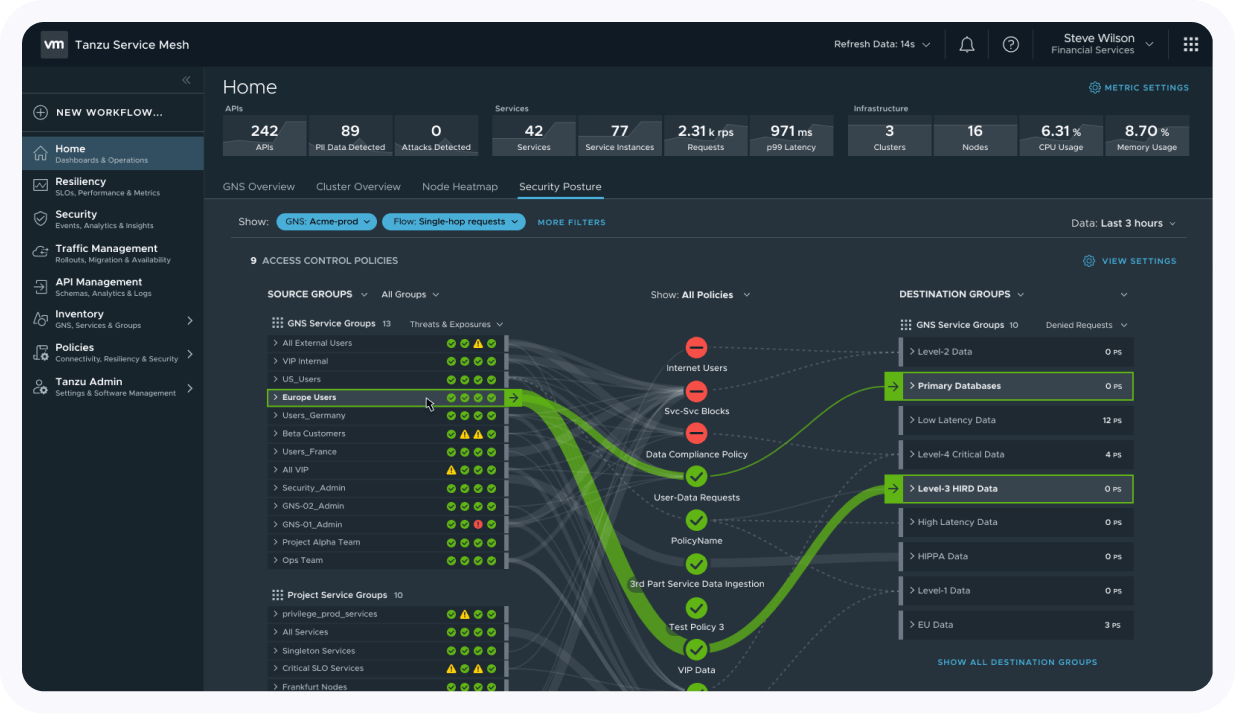Open Resiliency in the sidebar
The height and width of the screenshot is (714, 1235).
click(113, 186)
